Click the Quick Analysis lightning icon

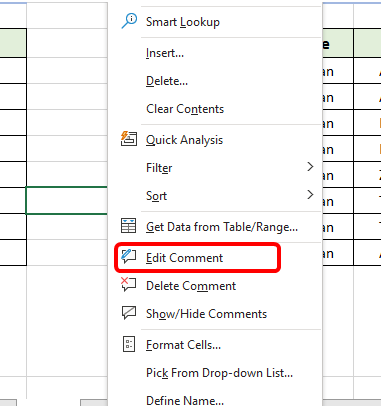128,139
